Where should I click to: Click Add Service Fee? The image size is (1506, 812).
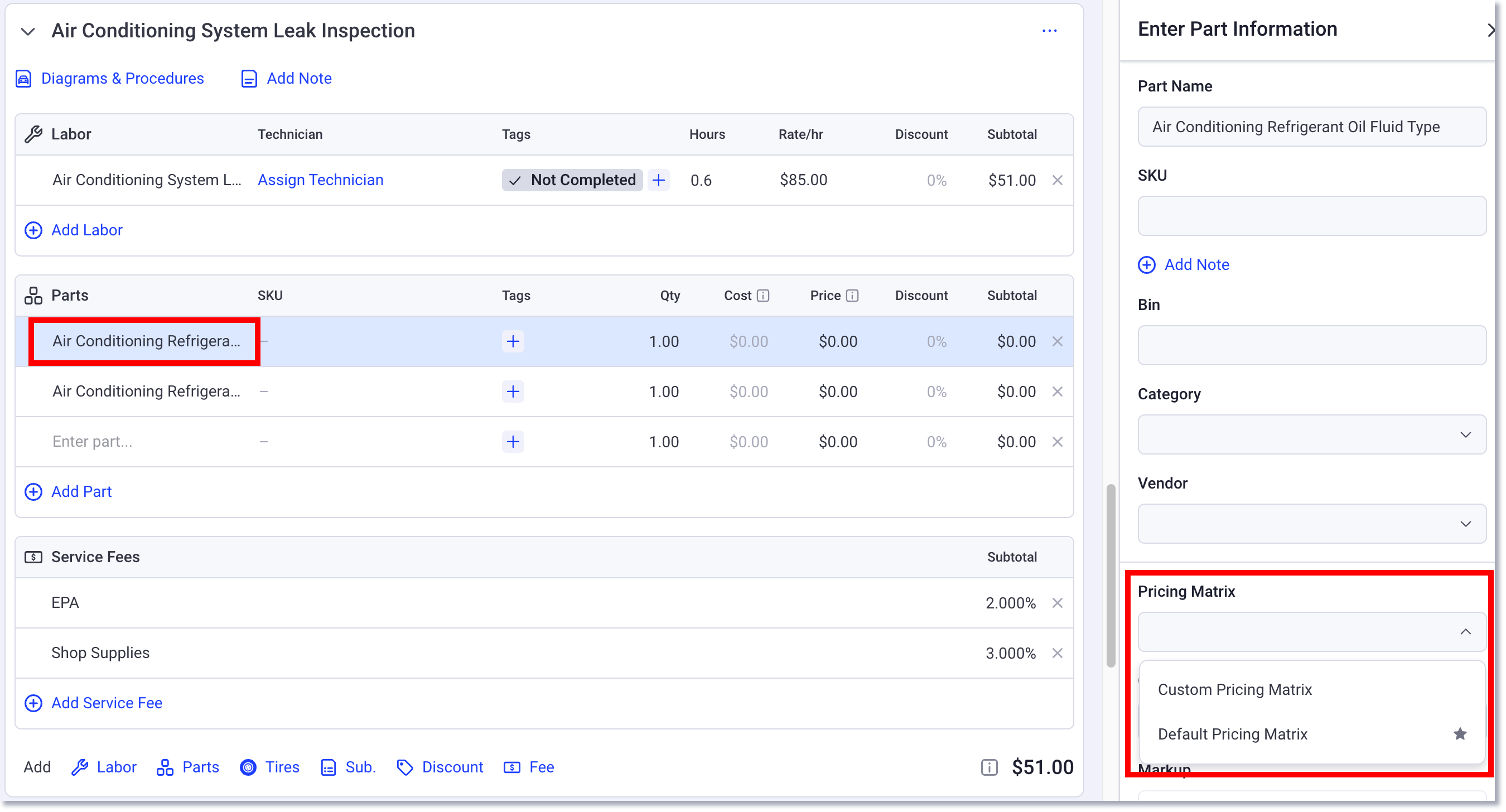[106, 703]
